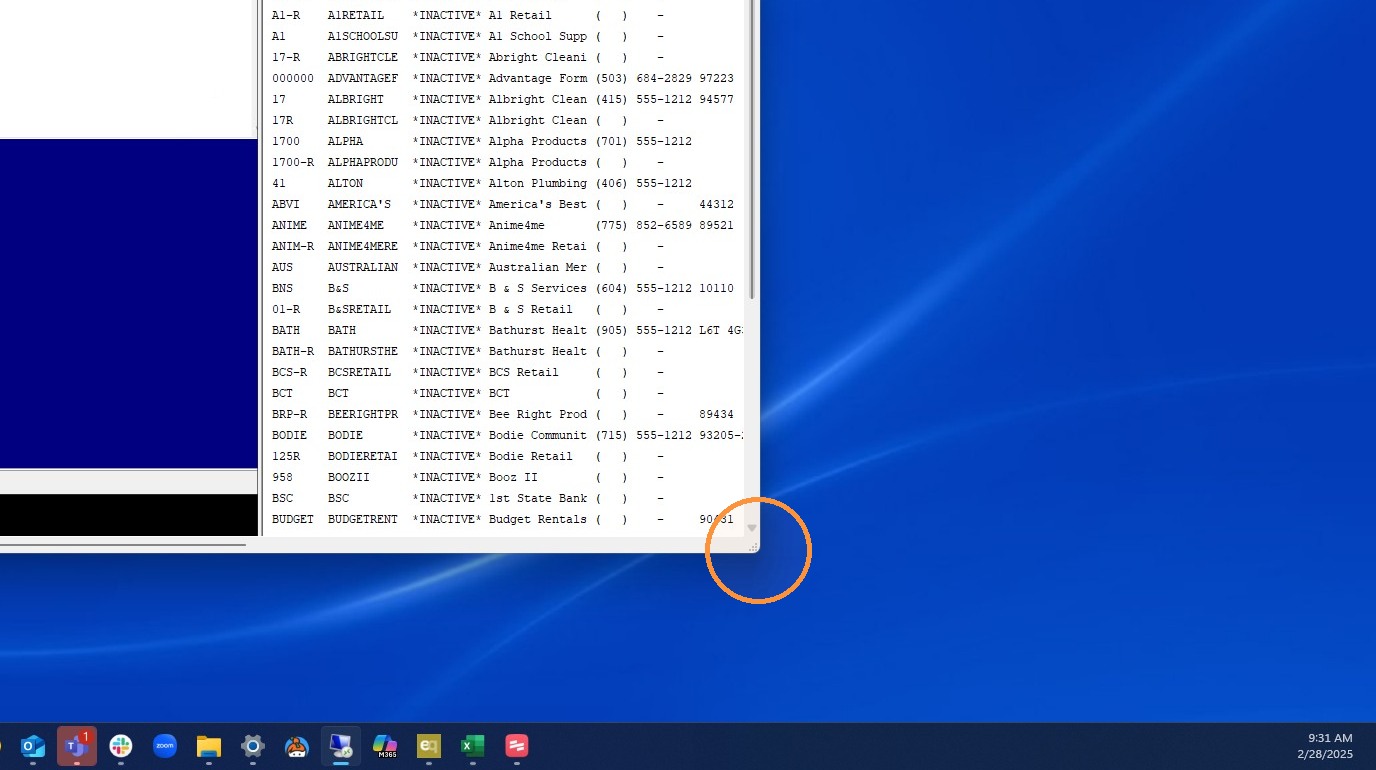This screenshot has width=1376, height=770.
Task: Click the vendor ID 958
Action: point(282,477)
